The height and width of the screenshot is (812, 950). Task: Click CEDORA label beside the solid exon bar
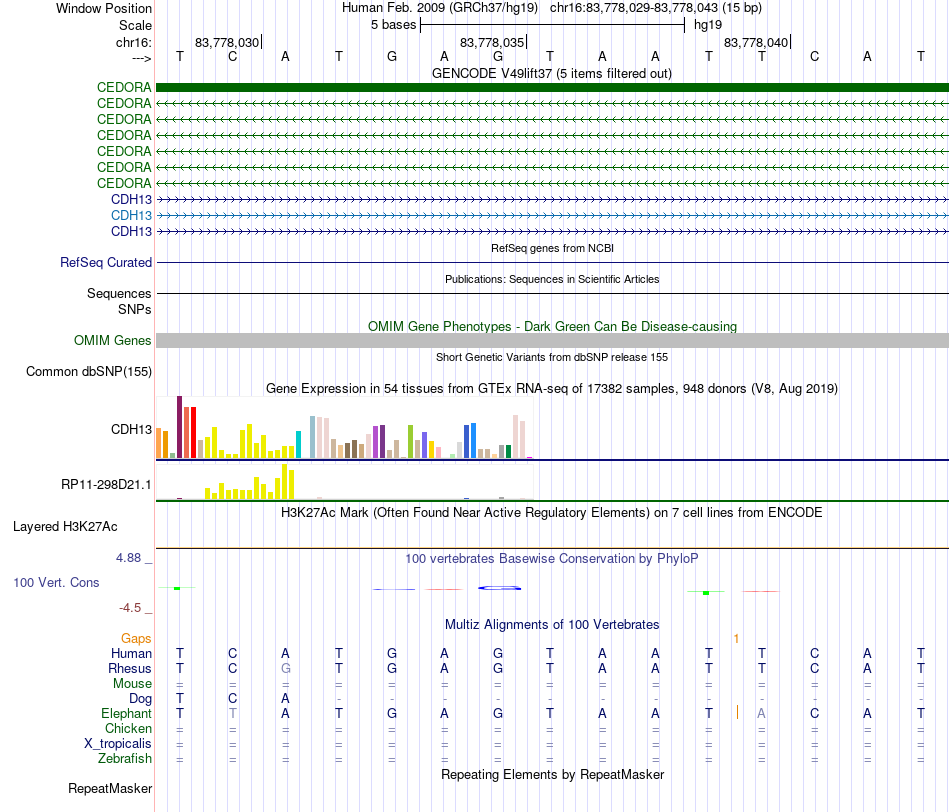pyautogui.click(x=124, y=87)
